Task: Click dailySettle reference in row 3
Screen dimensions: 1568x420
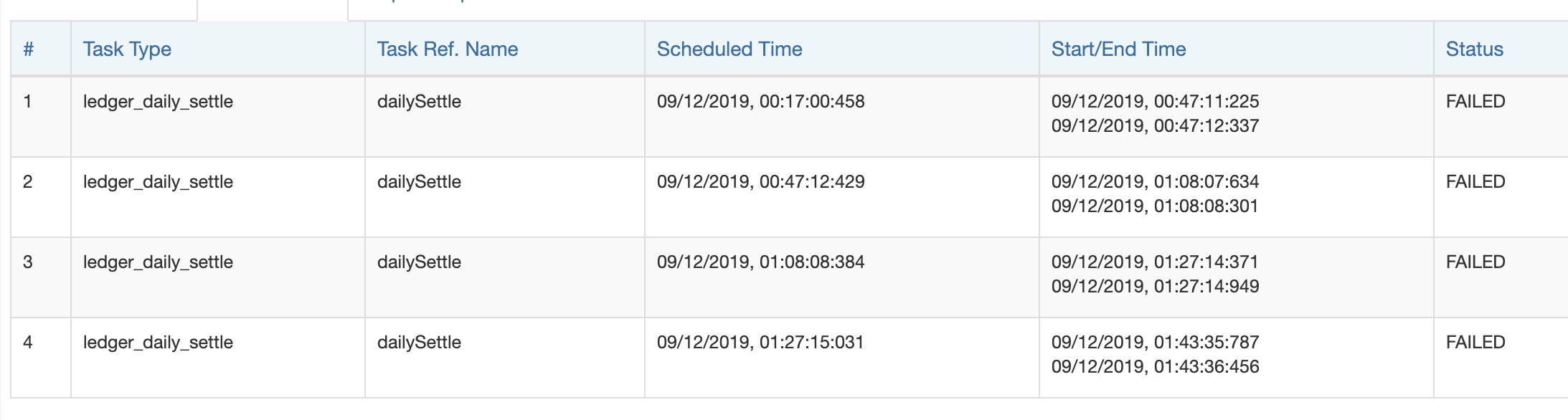Action: click(x=419, y=262)
